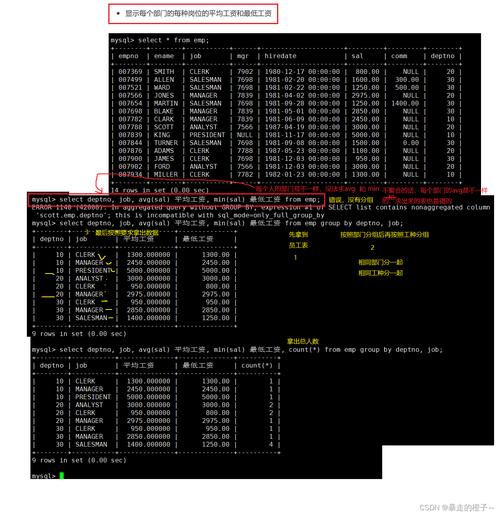Image resolution: width=500 pixels, height=515 pixels.
Task: Select the name CLARK in emp table
Action: [164, 119]
